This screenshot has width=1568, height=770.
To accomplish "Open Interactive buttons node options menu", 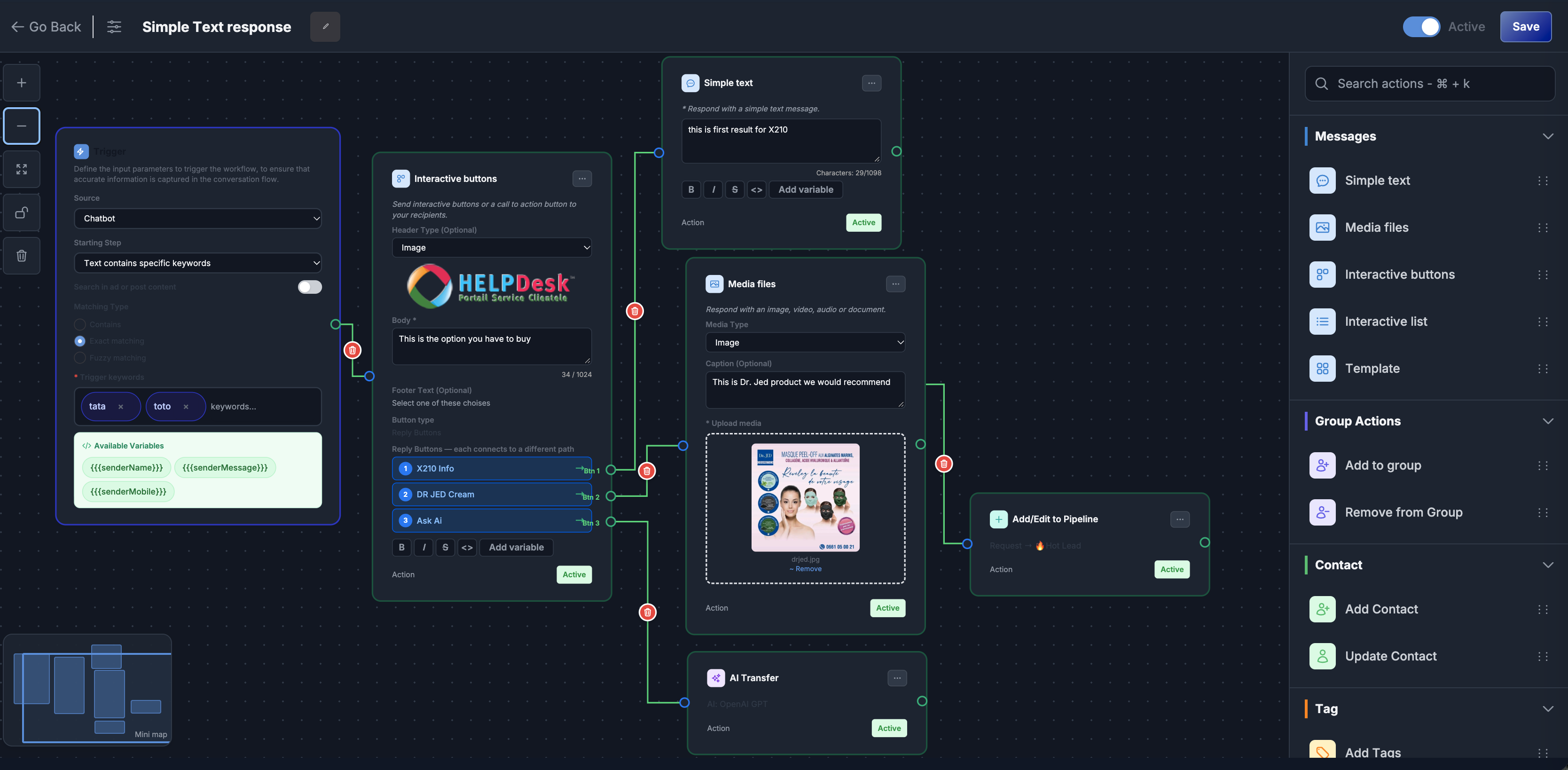I will [582, 178].
